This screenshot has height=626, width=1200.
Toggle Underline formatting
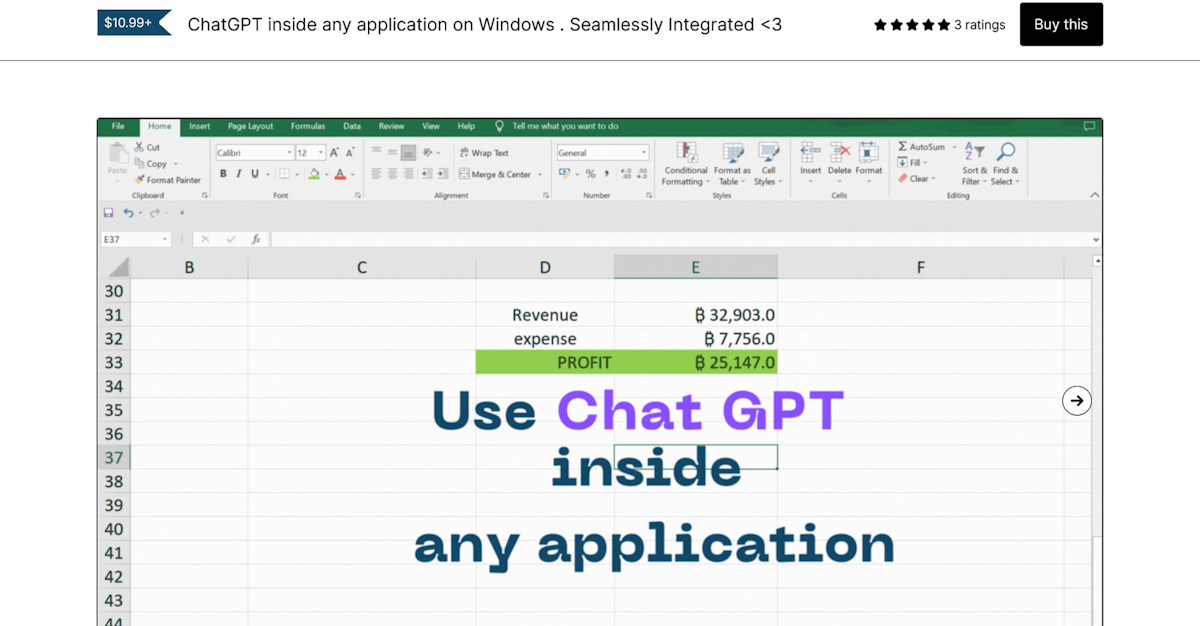[254, 174]
